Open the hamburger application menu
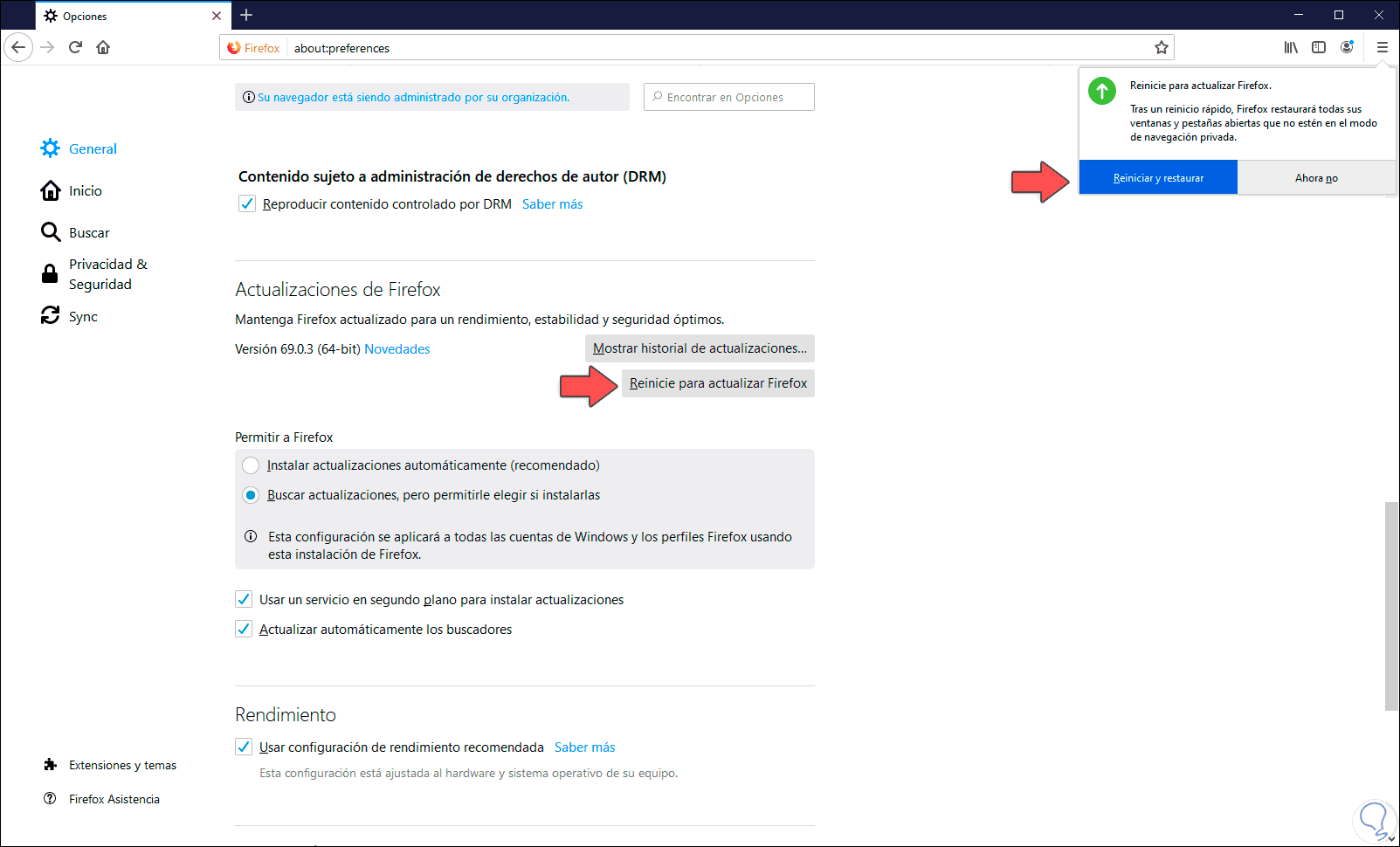Image resolution: width=1400 pixels, height=847 pixels. tap(1382, 47)
